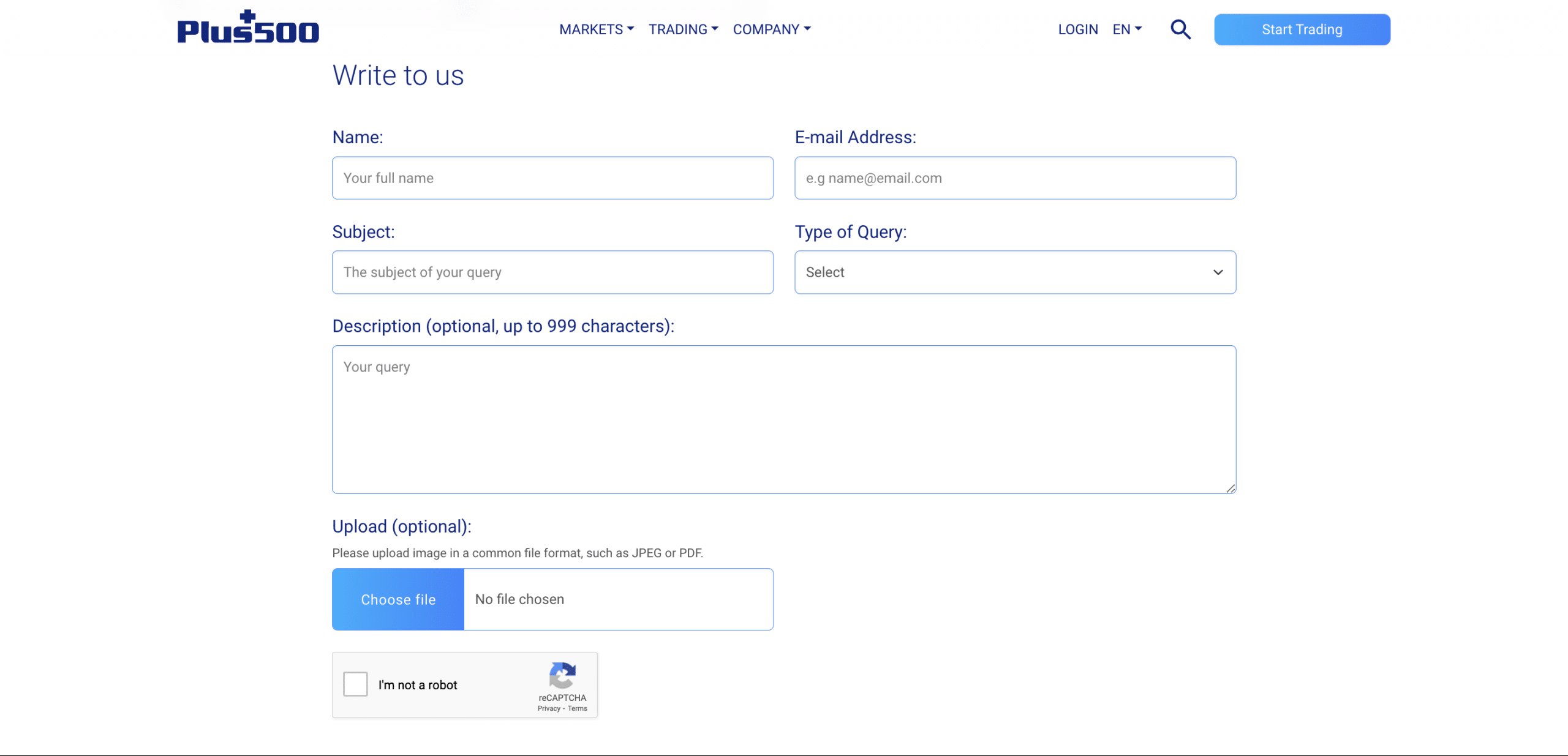Image resolution: width=1568 pixels, height=756 pixels.
Task: Click the caret beside COMPANY
Action: [807, 29]
